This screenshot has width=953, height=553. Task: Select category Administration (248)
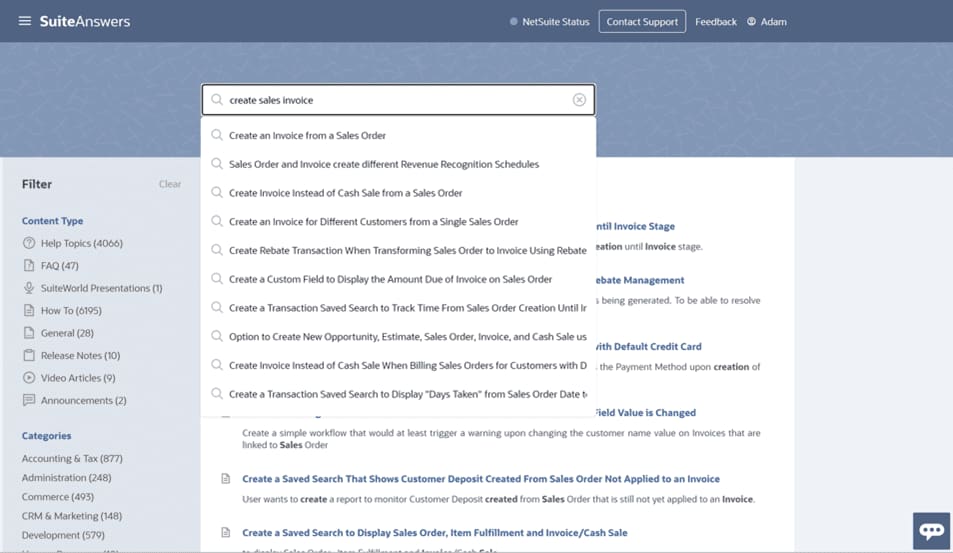[66, 478]
